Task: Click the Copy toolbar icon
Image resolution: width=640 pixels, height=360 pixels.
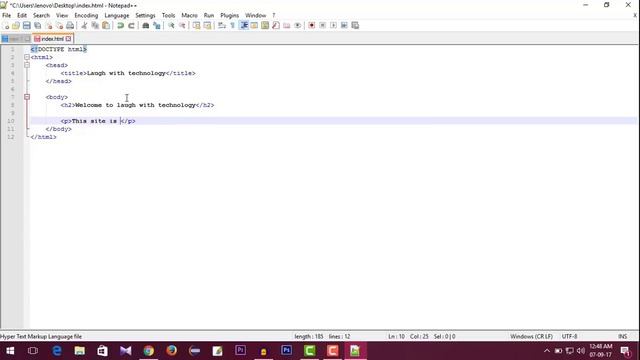Action: point(95,26)
